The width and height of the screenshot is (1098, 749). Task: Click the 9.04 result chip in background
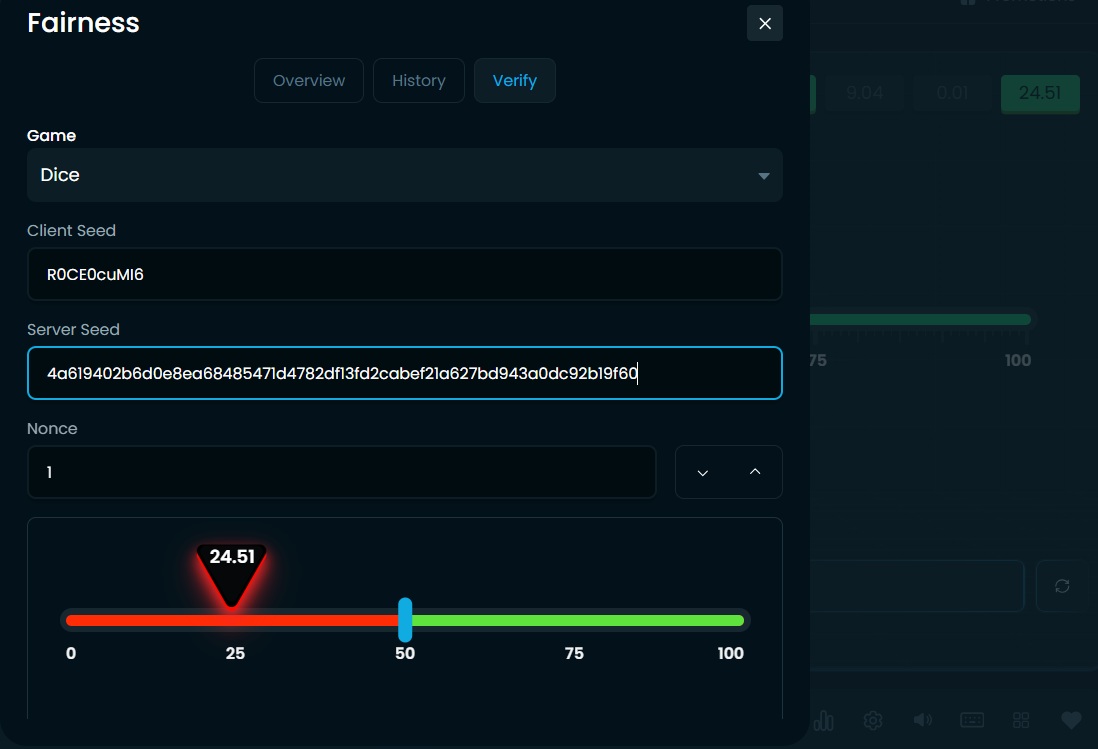click(x=864, y=93)
